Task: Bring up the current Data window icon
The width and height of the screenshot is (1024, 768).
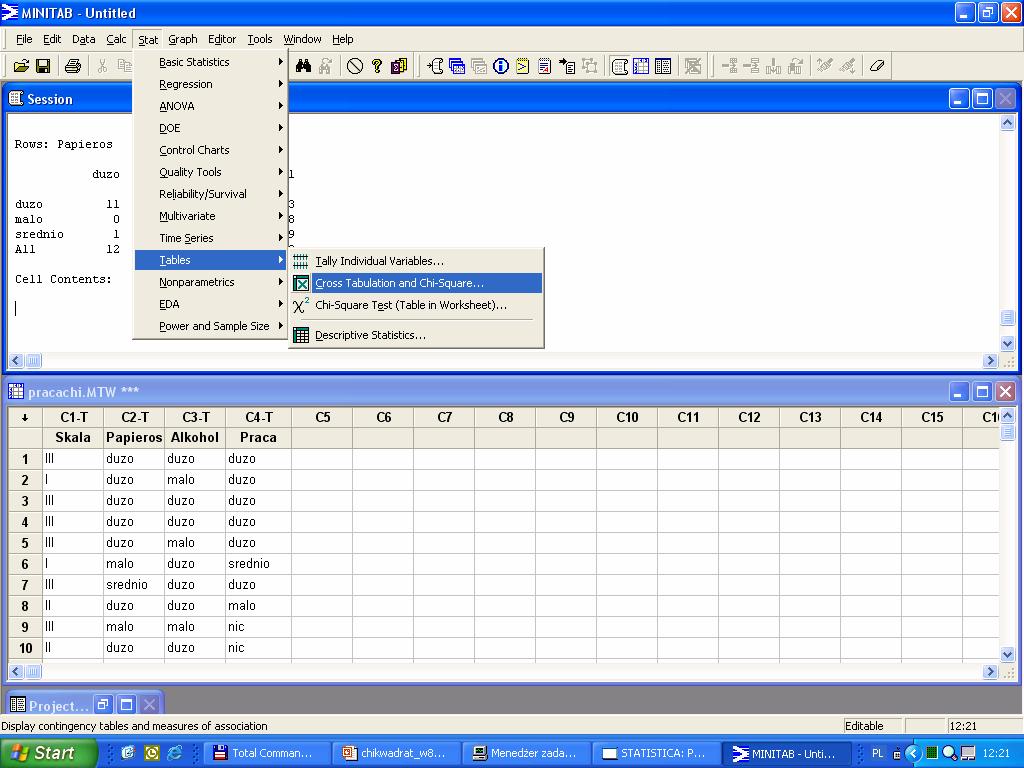Action: click(x=641, y=66)
